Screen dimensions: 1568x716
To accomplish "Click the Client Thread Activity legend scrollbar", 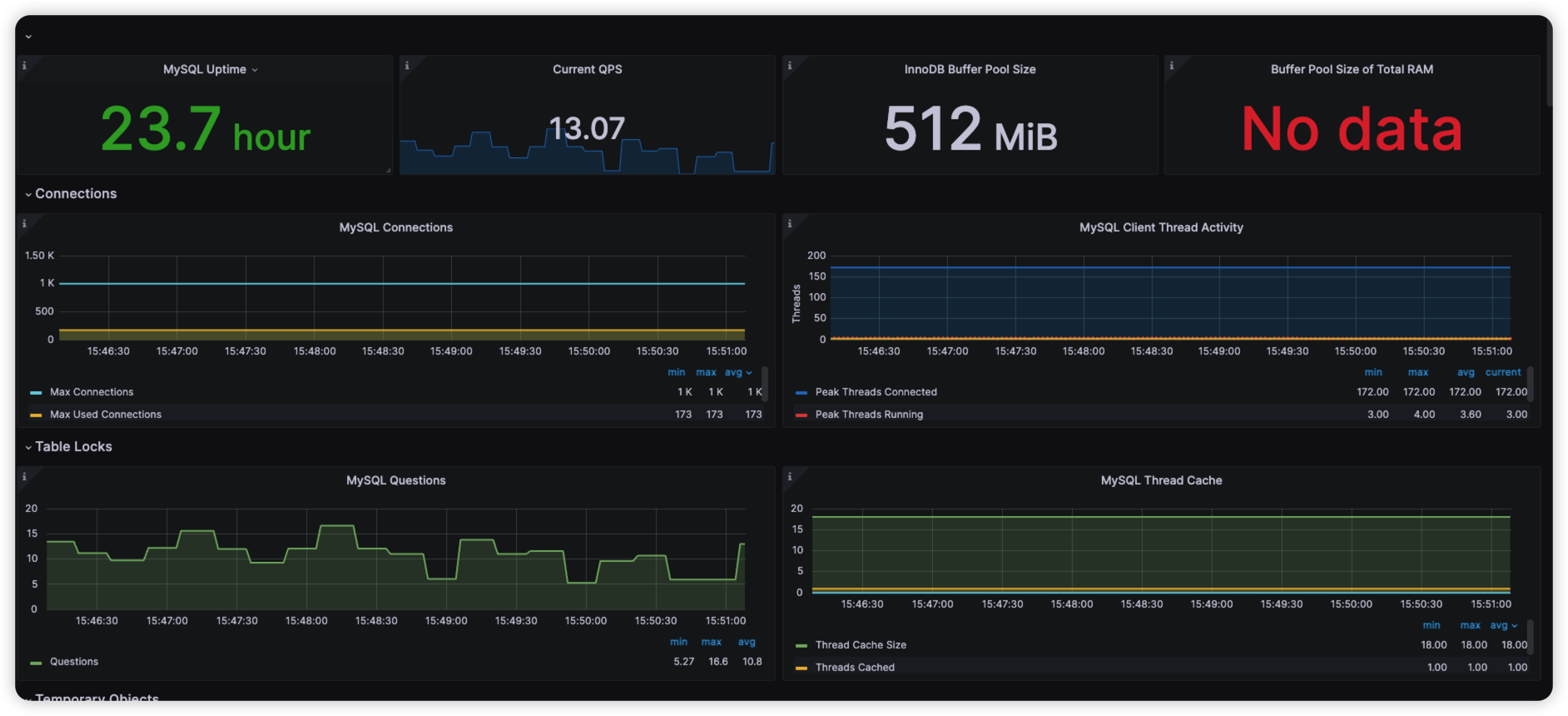I will point(1531,384).
